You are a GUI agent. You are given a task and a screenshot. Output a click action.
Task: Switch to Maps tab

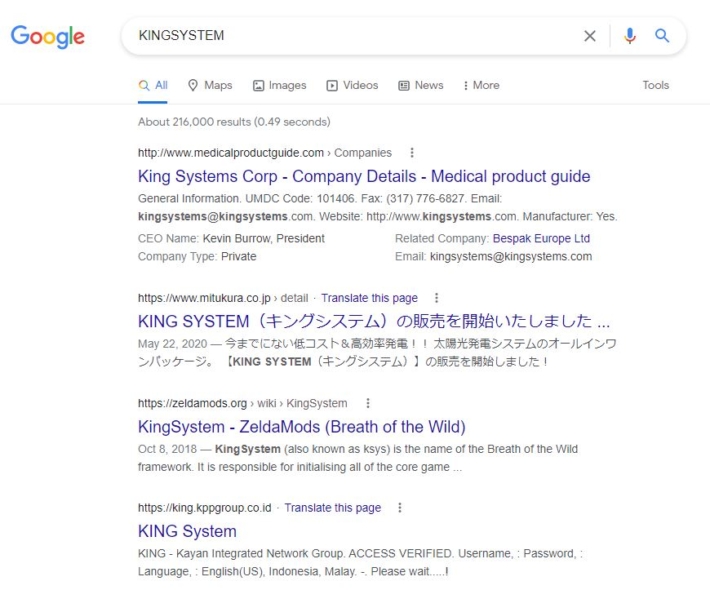coord(210,86)
